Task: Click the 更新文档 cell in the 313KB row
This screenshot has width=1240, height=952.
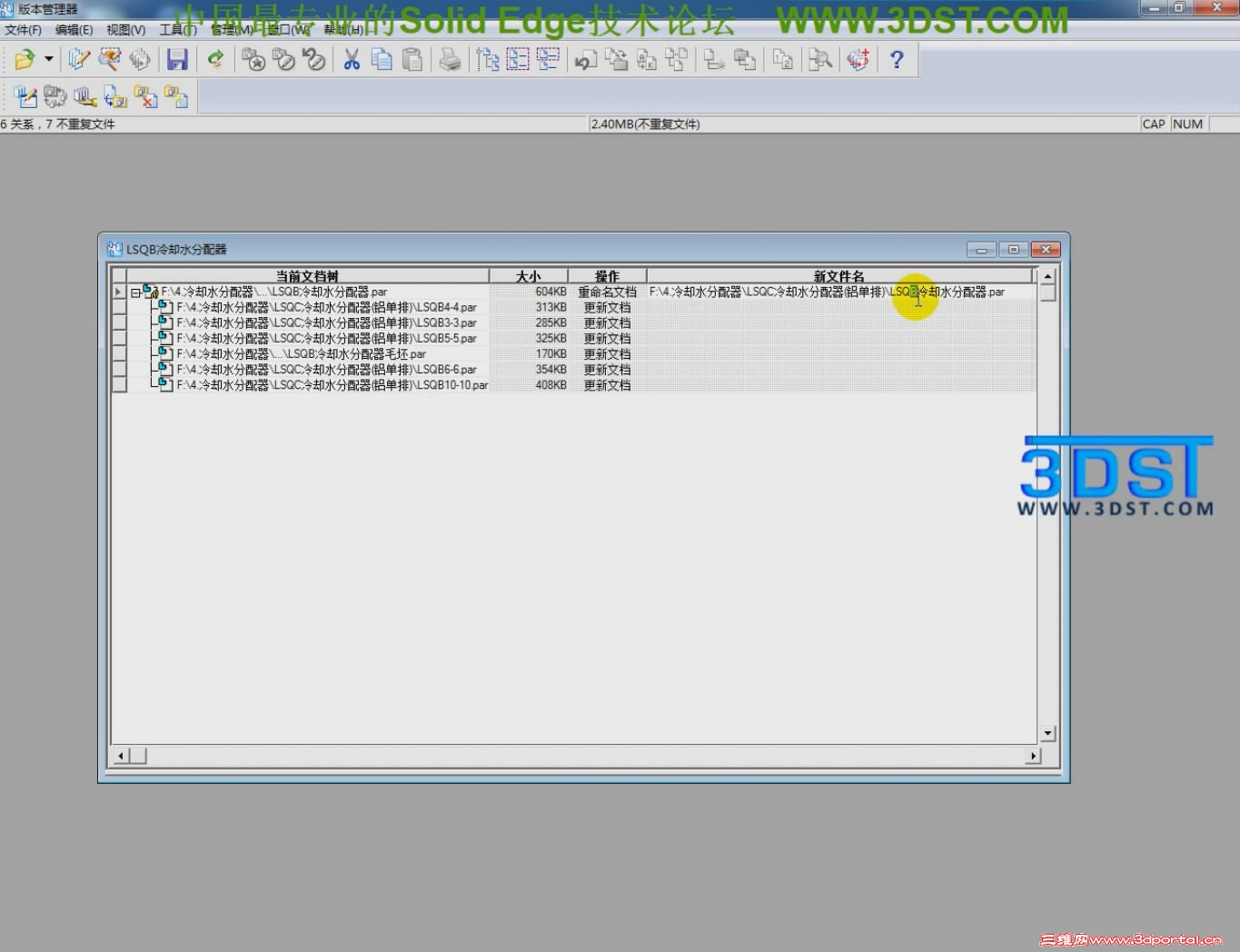Action: [x=607, y=308]
